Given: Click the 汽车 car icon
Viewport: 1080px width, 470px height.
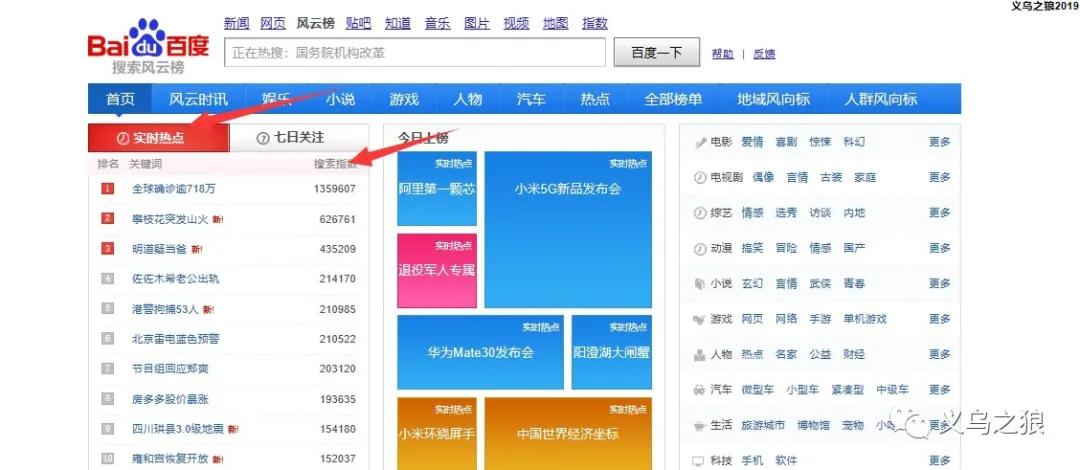Looking at the screenshot, I should [700, 390].
